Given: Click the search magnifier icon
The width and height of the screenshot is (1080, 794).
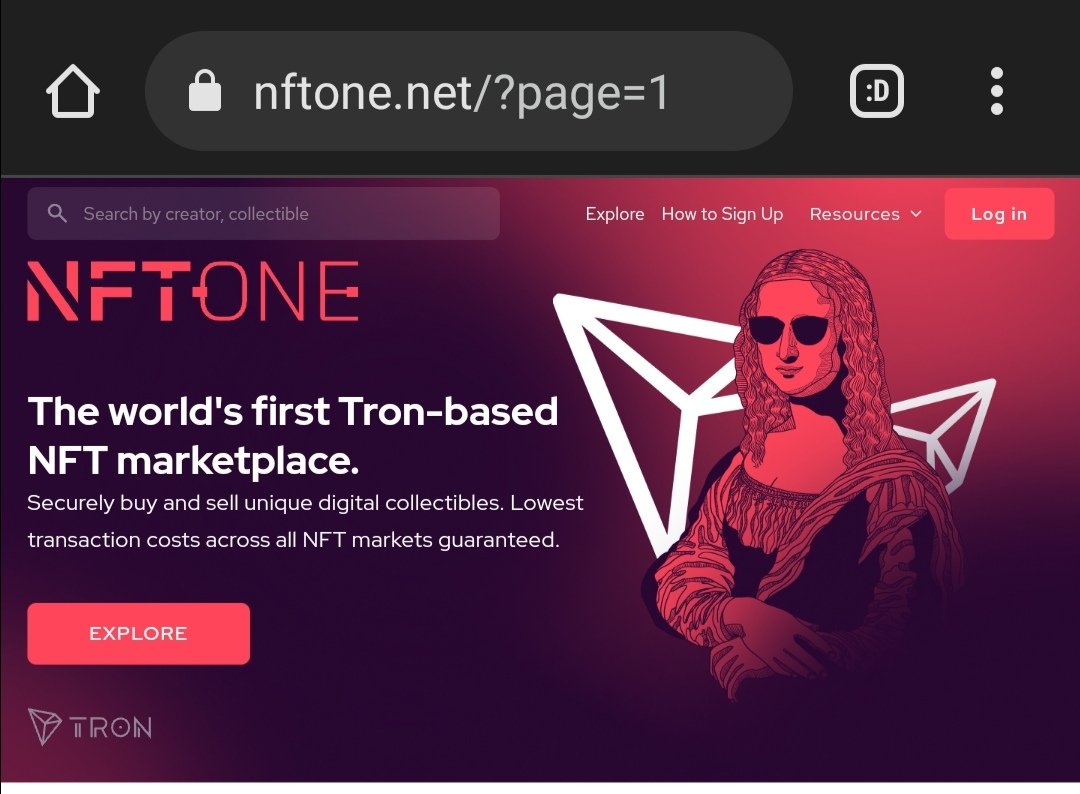Looking at the screenshot, I should pyautogui.click(x=57, y=213).
